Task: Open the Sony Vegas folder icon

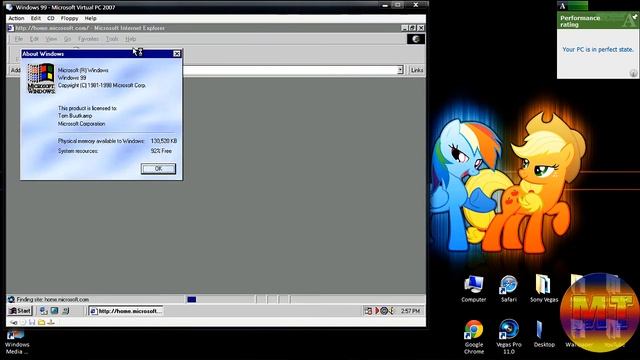Action: click(544, 289)
